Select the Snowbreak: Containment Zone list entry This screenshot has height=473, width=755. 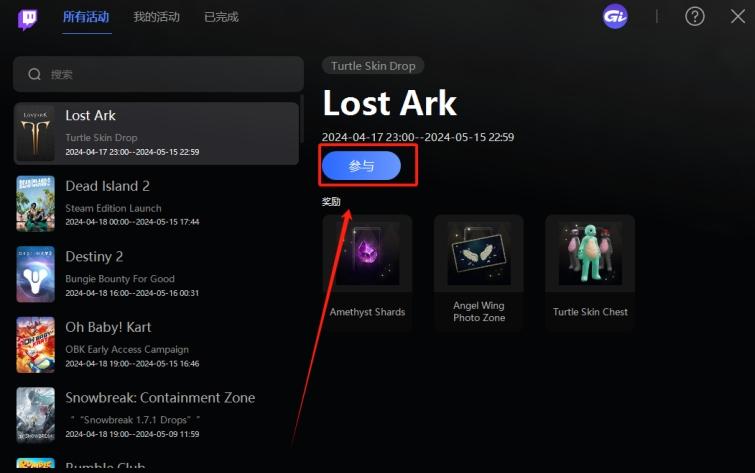[156, 415]
